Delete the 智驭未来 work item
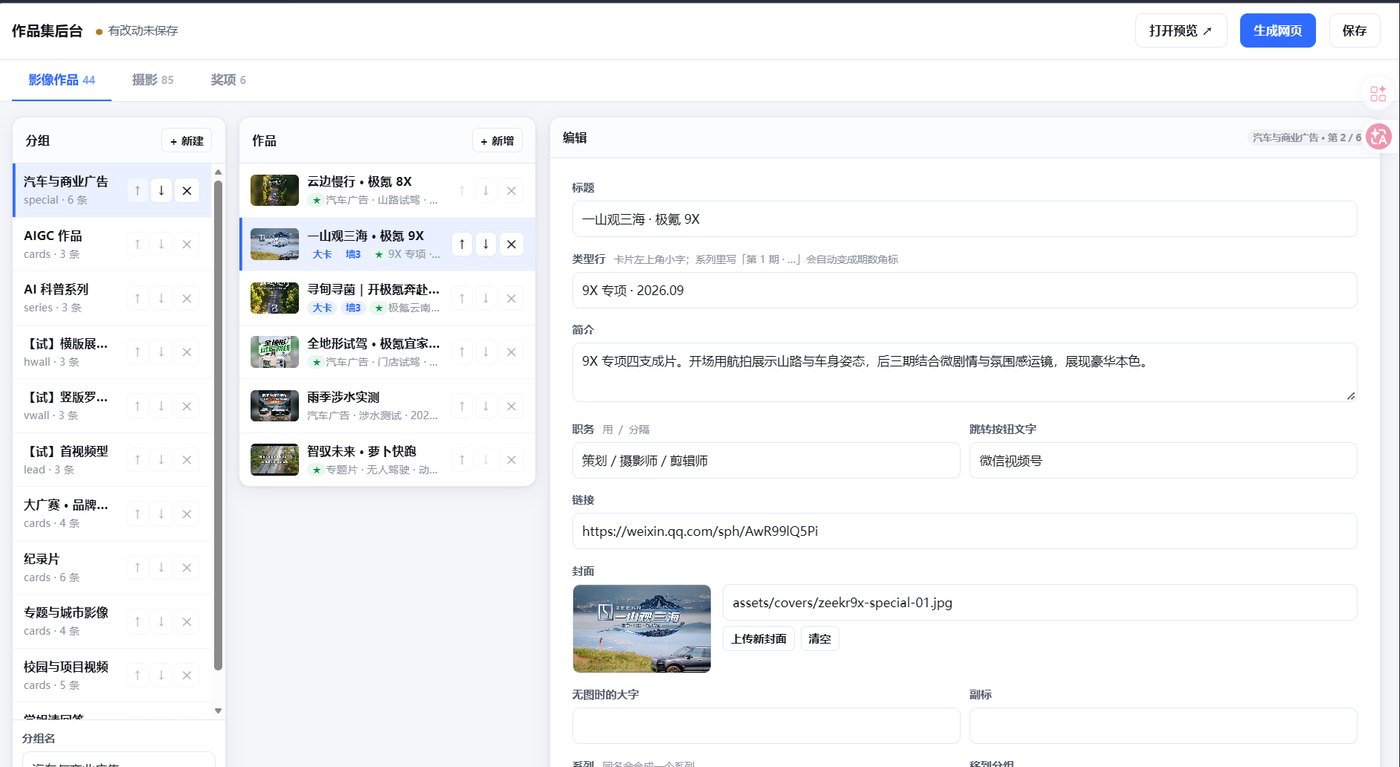This screenshot has height=767, width=1400. click(x=510, y=460)
